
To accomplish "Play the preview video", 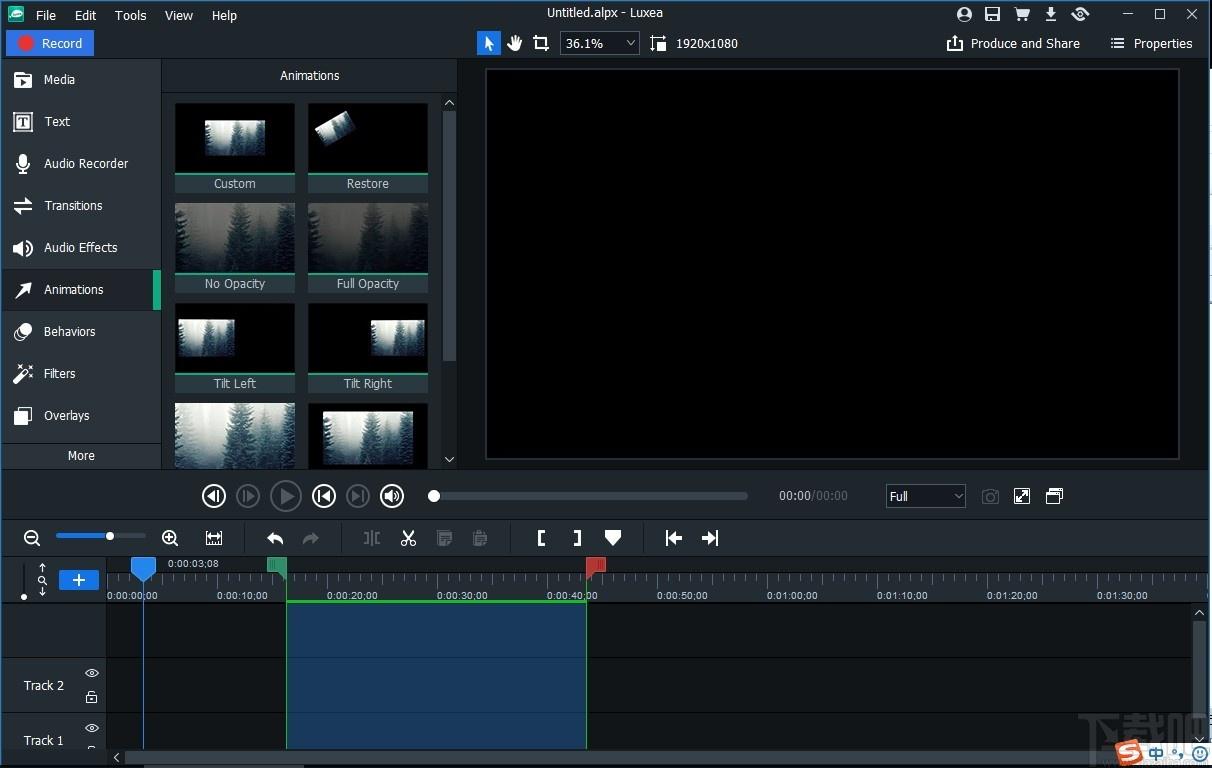I will [285, 495].
